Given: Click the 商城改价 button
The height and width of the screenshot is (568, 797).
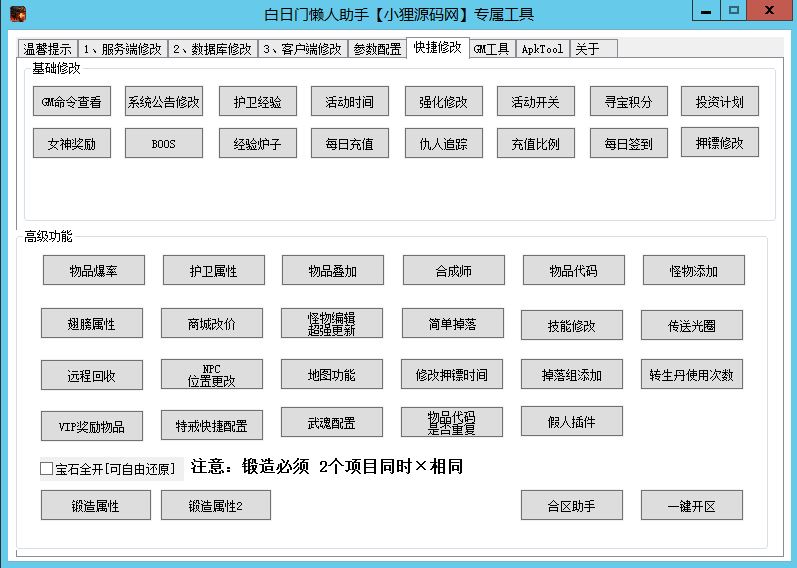Looking at the screenshot, I should coord(212,324).
